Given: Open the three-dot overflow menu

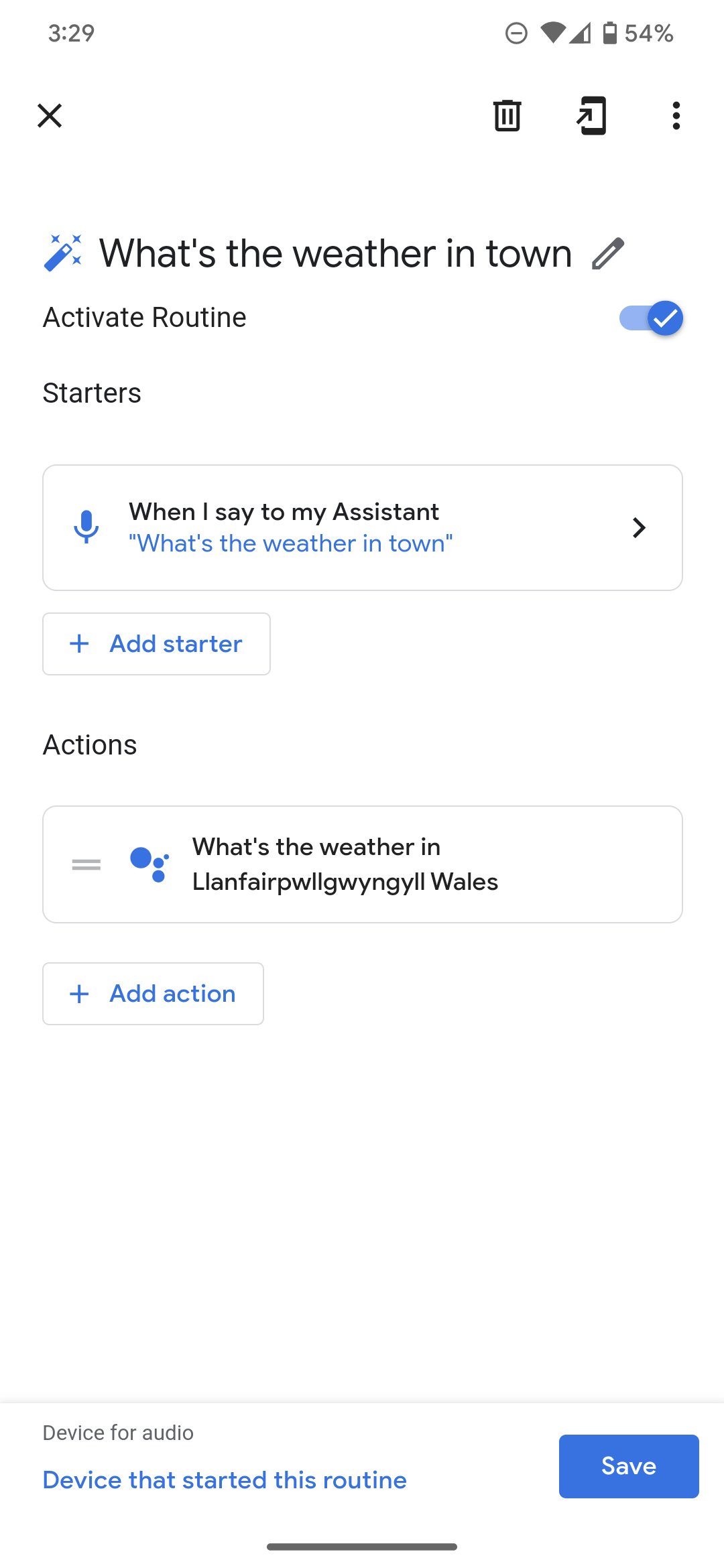Looking at the screenshot, I should 676,116.
